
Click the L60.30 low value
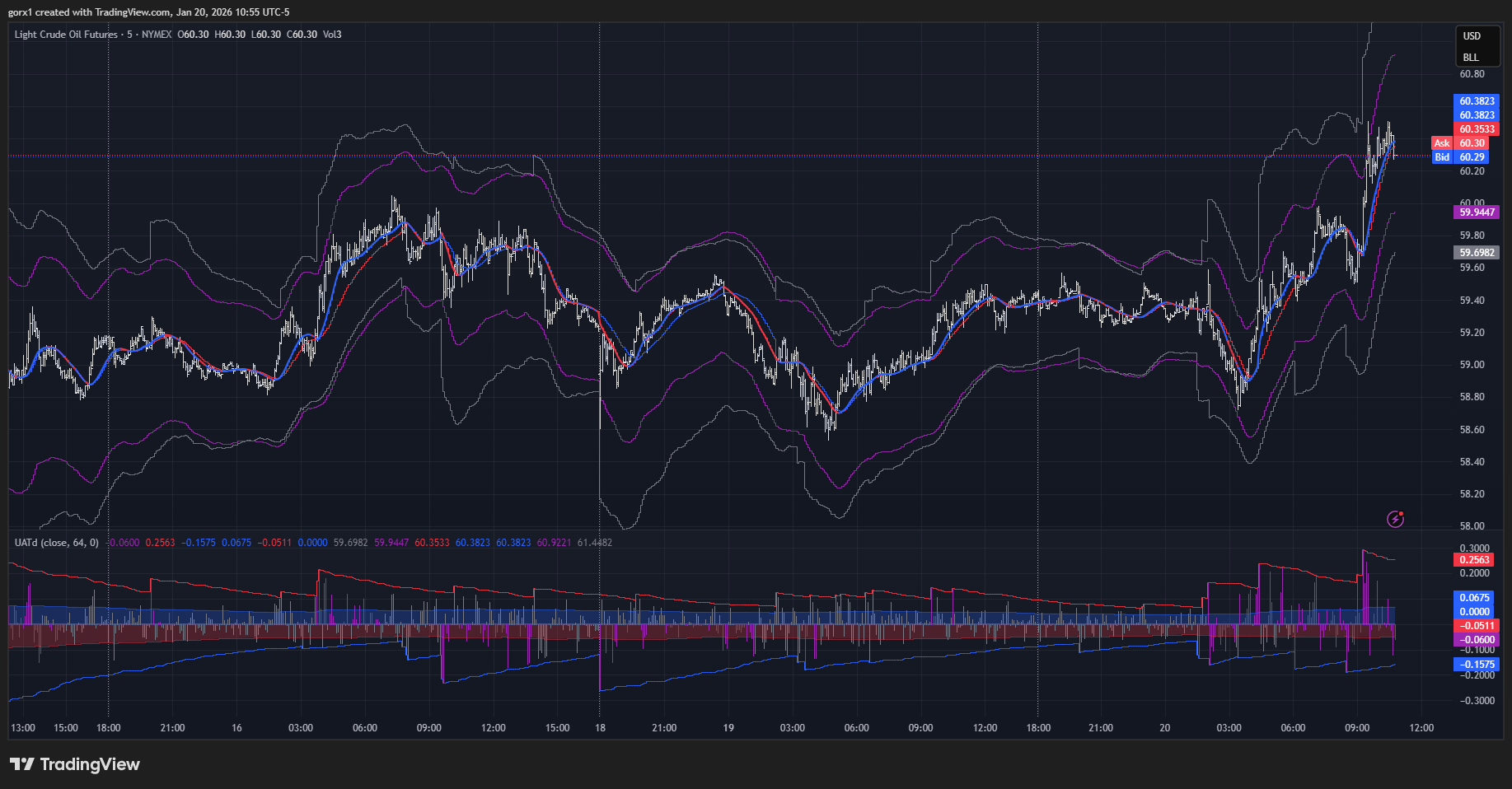pyautogui.click(x=266, y=35)
